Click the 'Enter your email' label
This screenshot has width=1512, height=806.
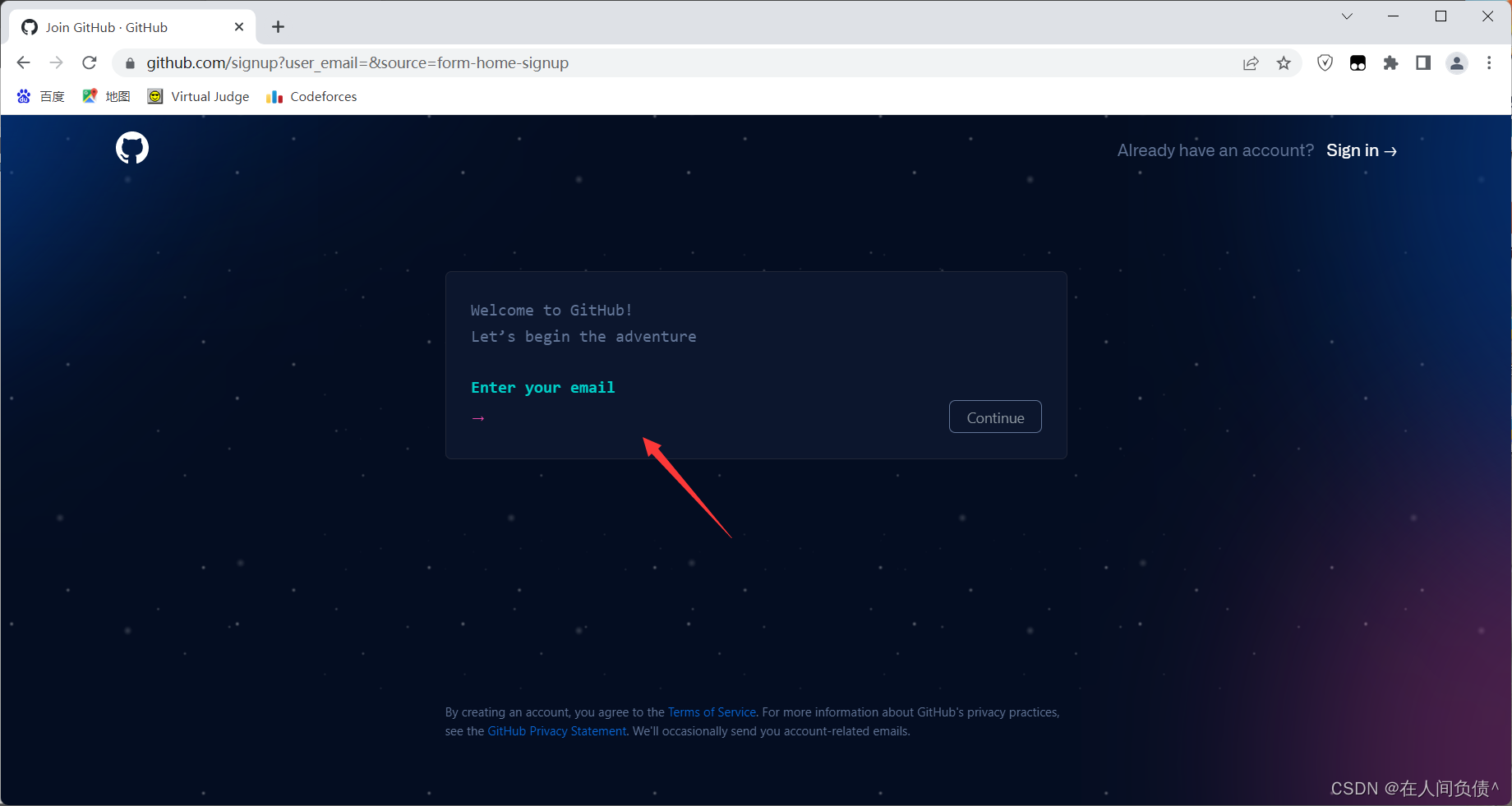tap(543, 388)
